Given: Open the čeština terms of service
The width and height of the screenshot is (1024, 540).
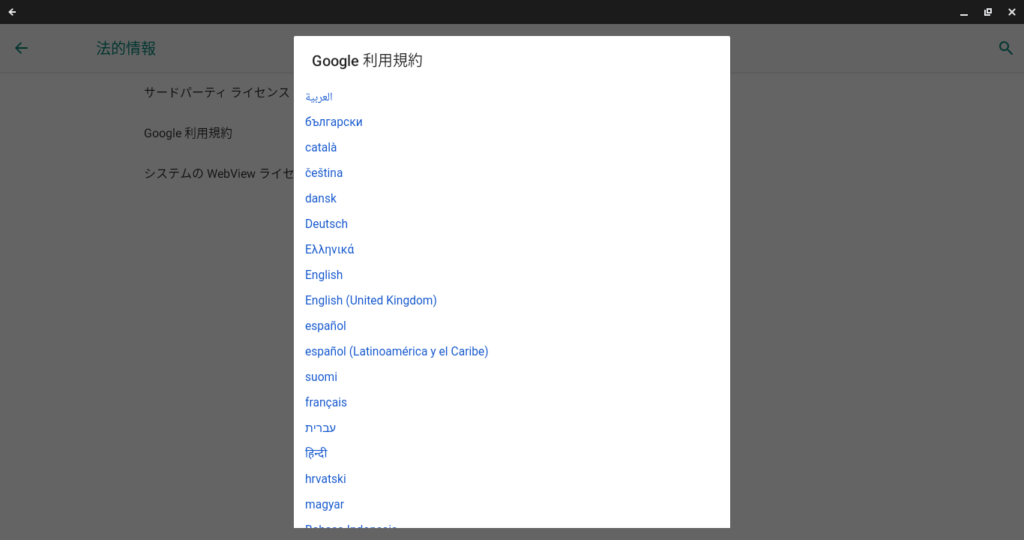Looking at the screenshot, I should tap(324, 173).
